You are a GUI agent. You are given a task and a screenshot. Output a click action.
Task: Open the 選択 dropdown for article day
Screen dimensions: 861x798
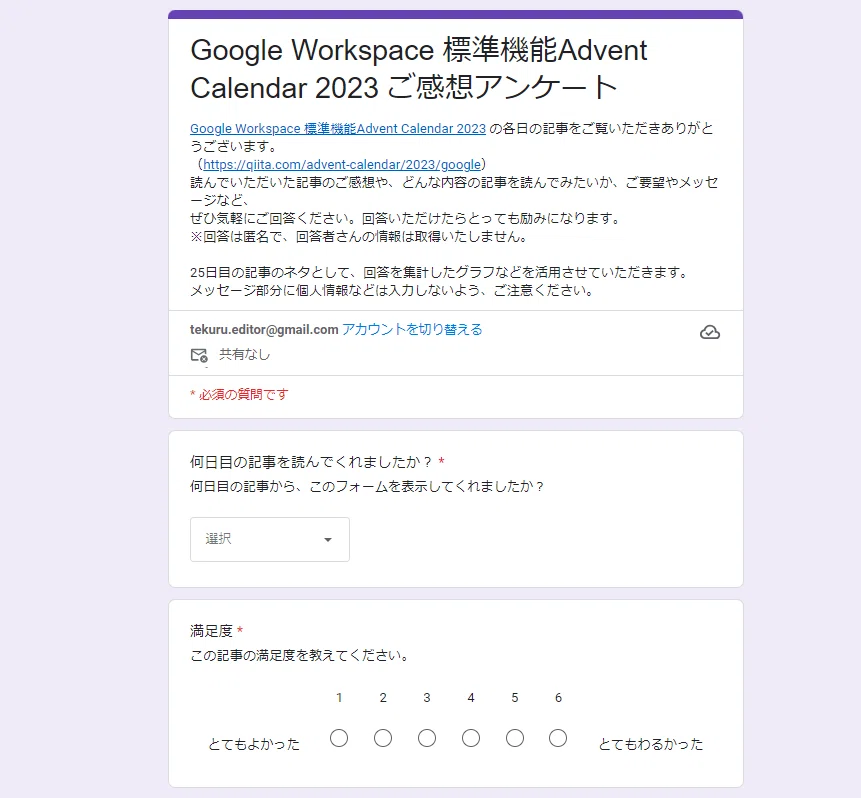pyautogui.click(x=270, y=539)
